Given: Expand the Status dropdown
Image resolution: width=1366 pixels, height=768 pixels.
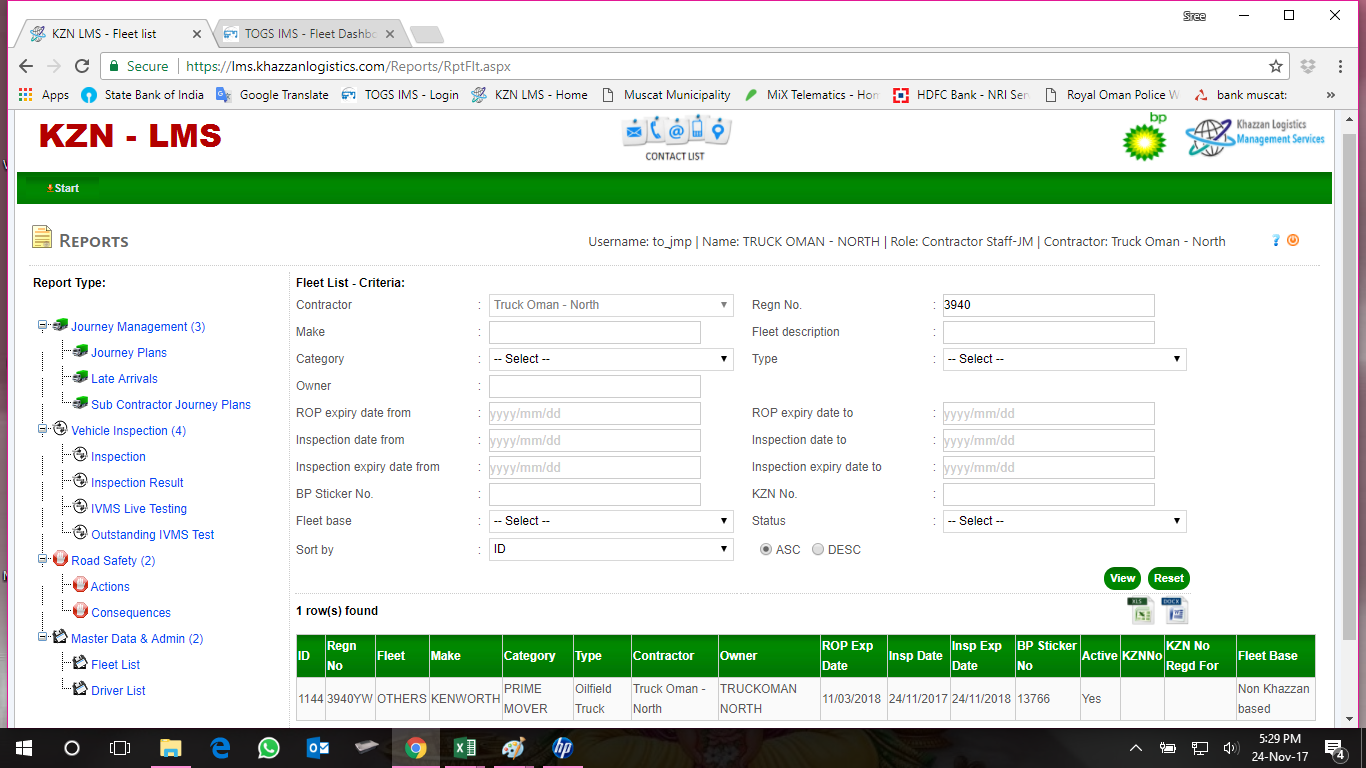Looking at the screenshot, I should pyautogui.click(x=1064, y=521).
